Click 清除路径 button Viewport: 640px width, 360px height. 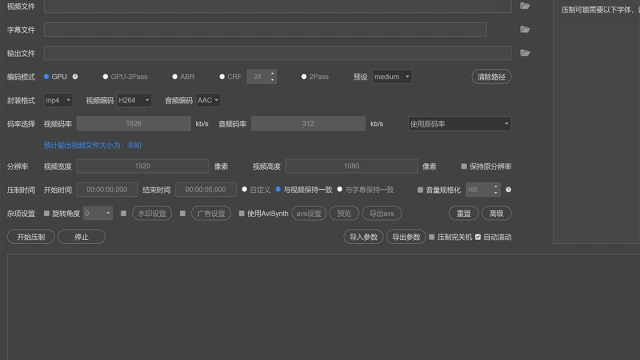tap(491, 77)
